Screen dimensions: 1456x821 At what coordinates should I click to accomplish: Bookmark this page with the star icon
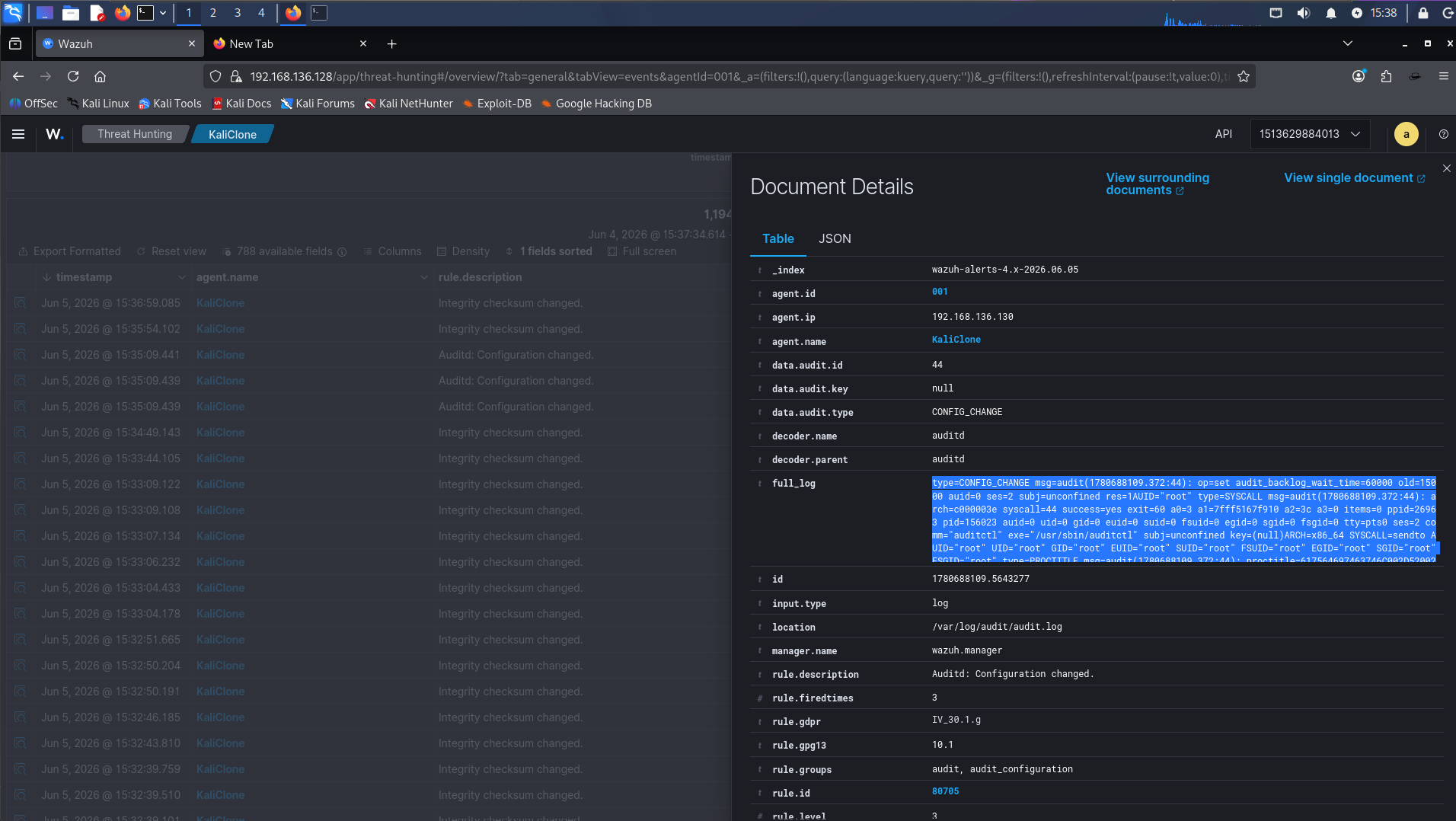[x=1244, y=76]
